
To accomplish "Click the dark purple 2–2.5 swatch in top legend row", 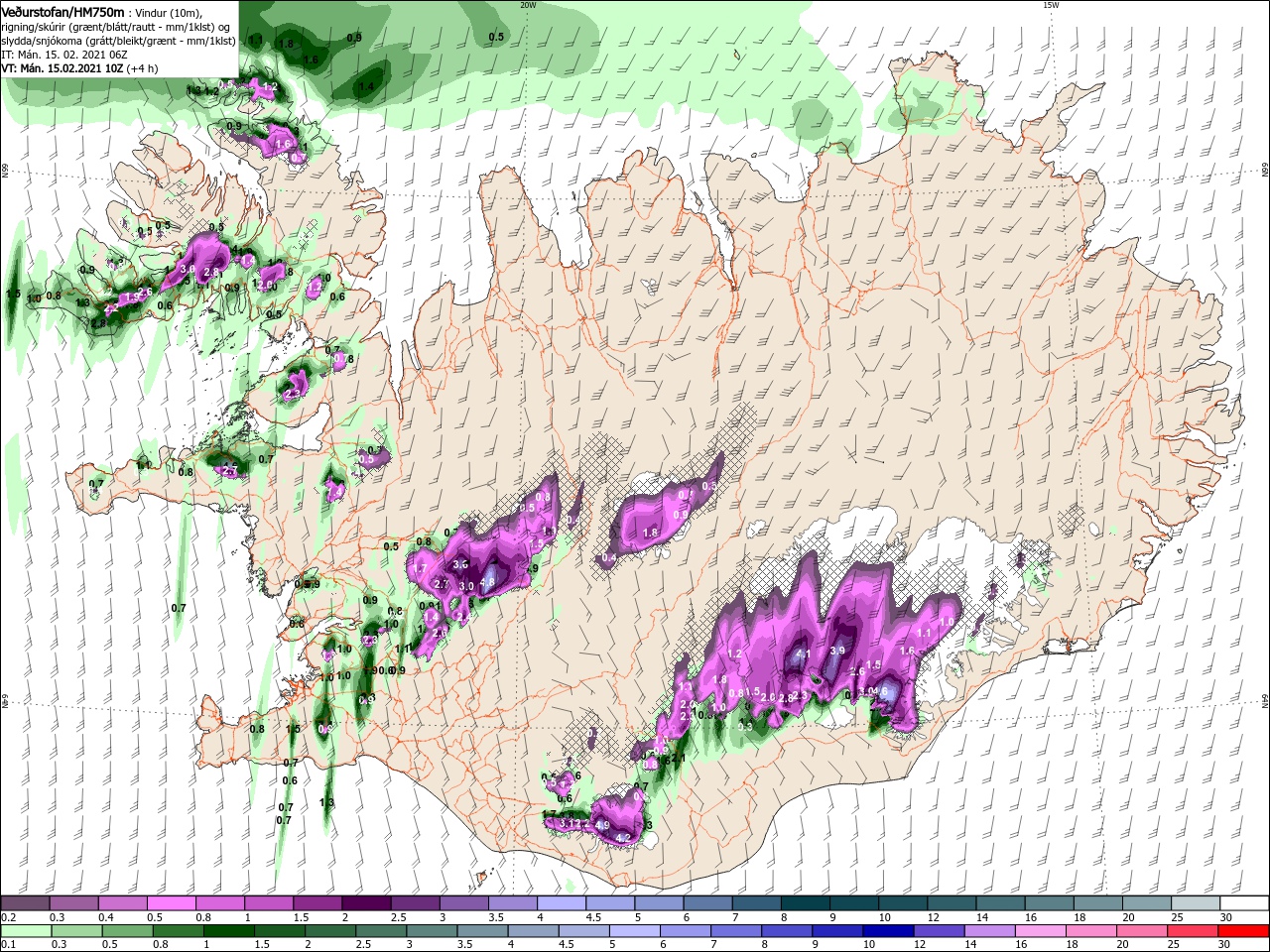I will [366, 903].
